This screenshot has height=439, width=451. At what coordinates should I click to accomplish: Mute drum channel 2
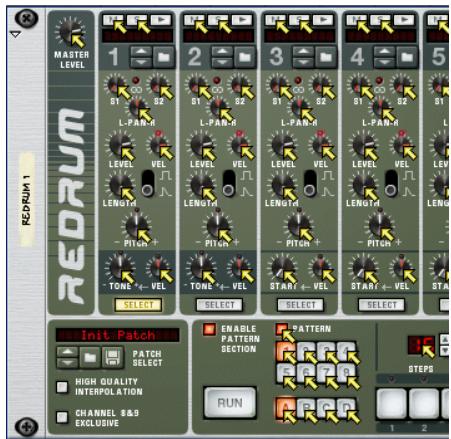[194, 20]
